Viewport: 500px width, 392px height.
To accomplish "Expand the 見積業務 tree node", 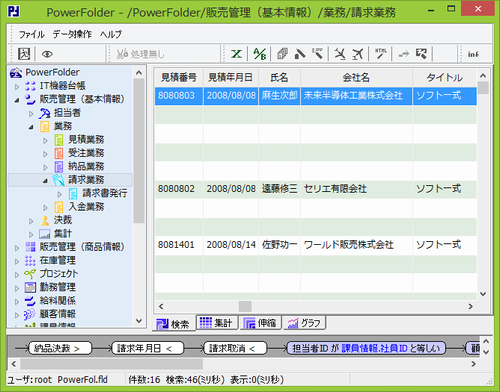I will pos(45,140).
